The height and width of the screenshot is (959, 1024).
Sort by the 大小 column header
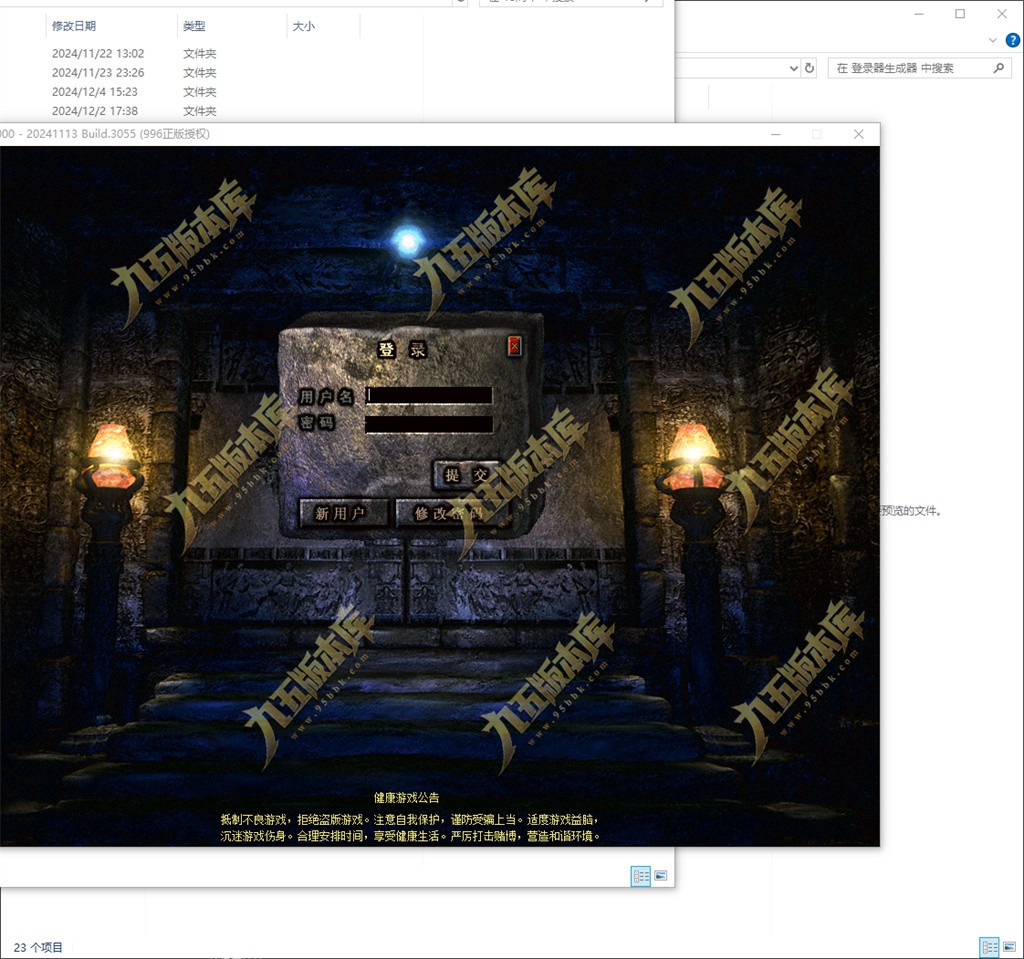tap(304, 26)
